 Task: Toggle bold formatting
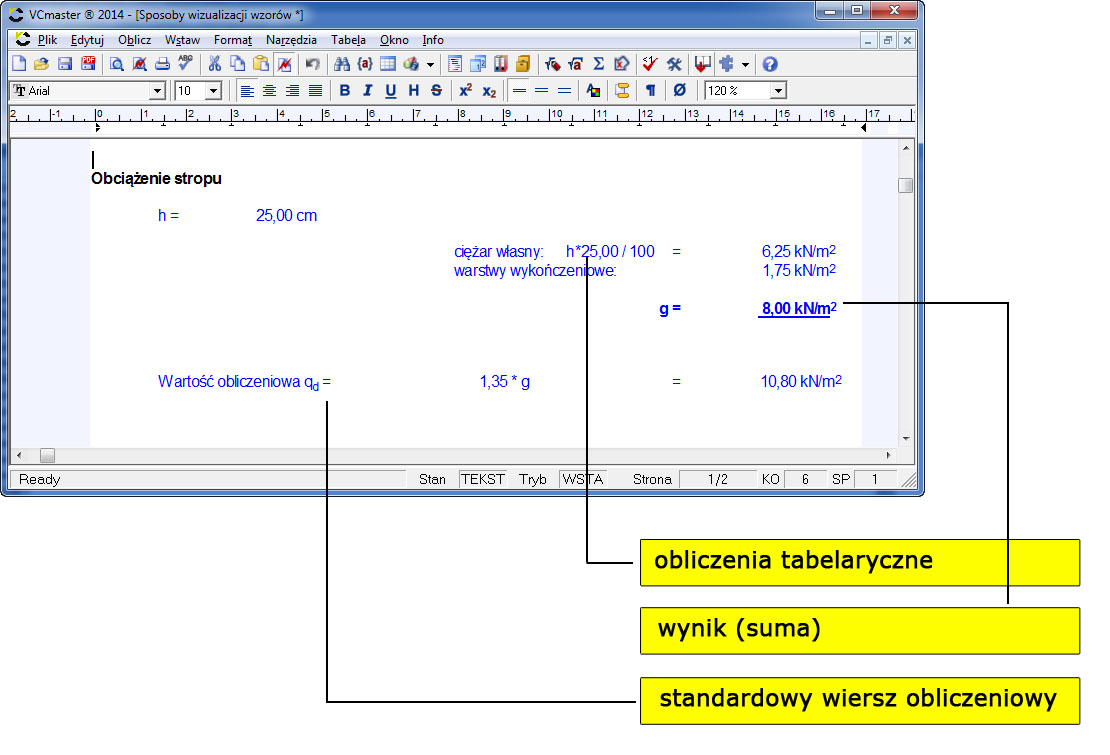[x=345, y=90]
